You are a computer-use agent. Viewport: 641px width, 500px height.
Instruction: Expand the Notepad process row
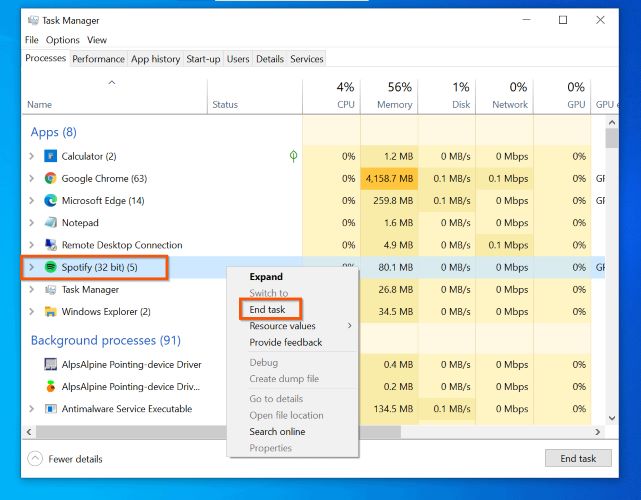(x=31, y=222)
